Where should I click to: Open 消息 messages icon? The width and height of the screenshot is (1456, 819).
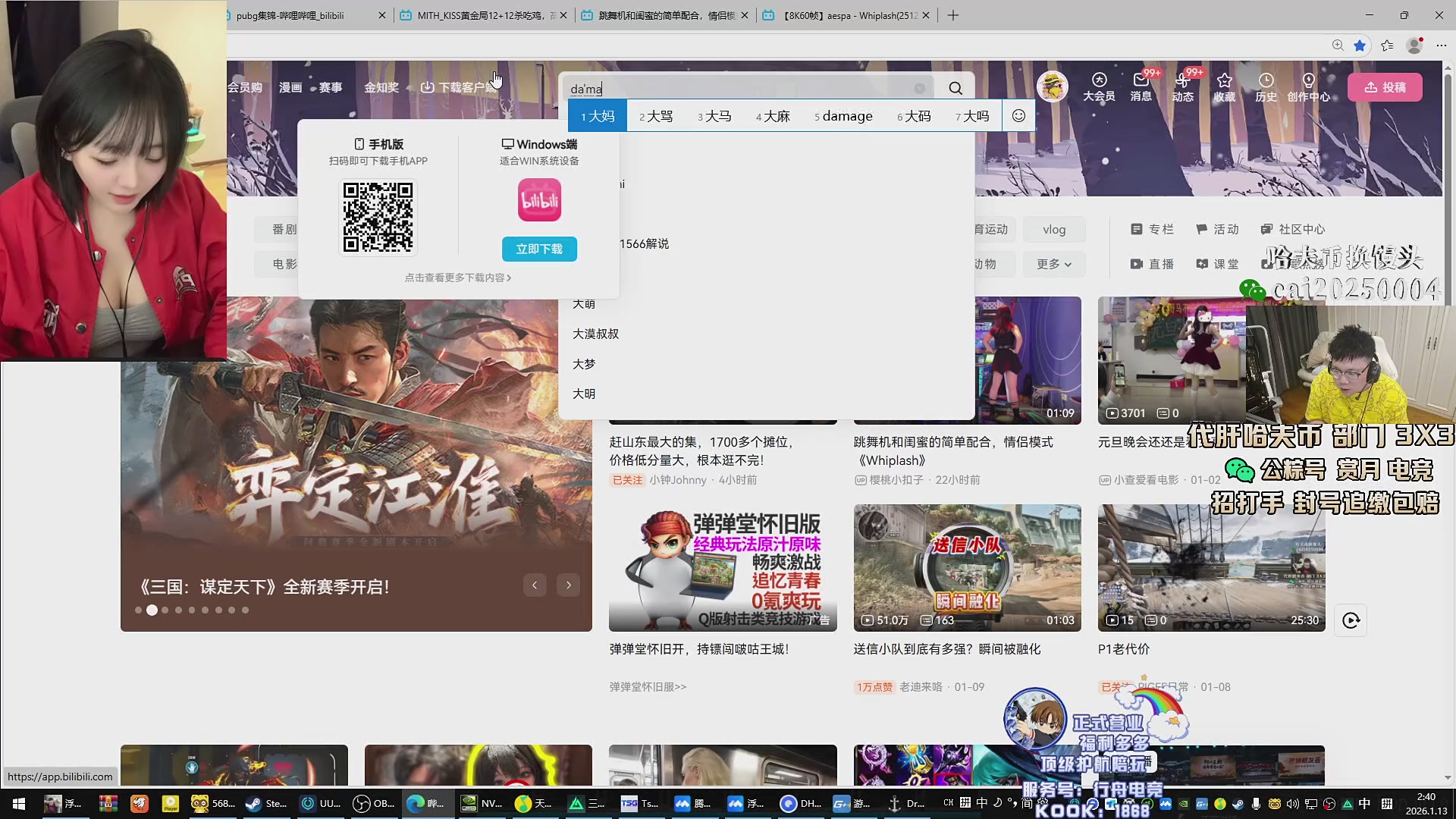[x=1141, y=80]
